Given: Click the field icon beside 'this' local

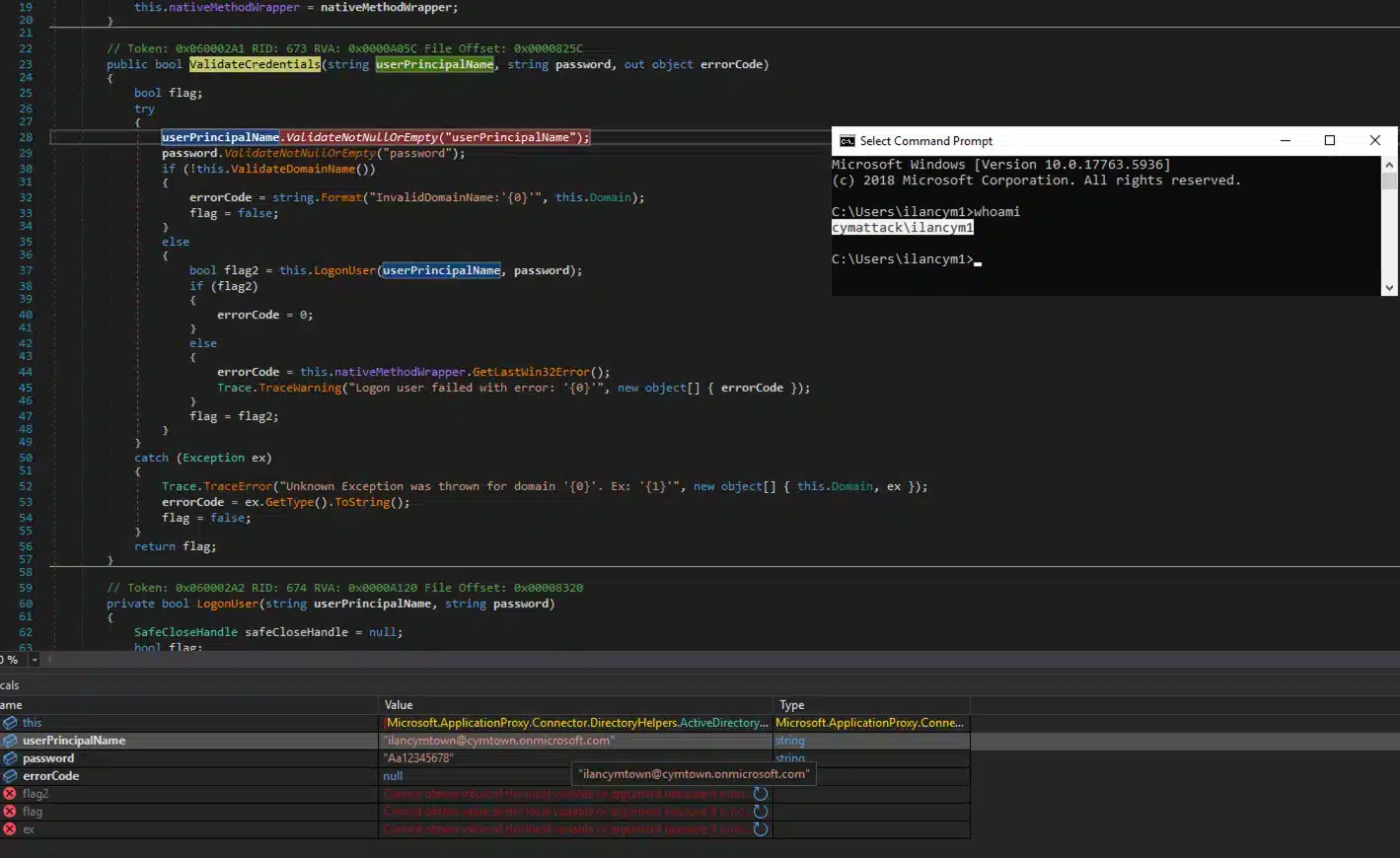Looking at the screenshot, I should (10, 723).
